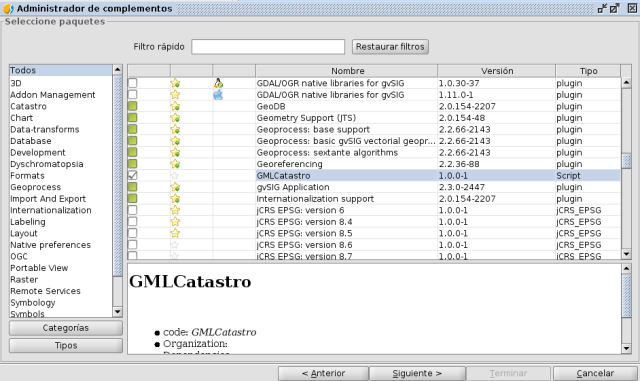
Task: Click the green installed box beside gvSIG Application
Action: (x=133, y=187)
